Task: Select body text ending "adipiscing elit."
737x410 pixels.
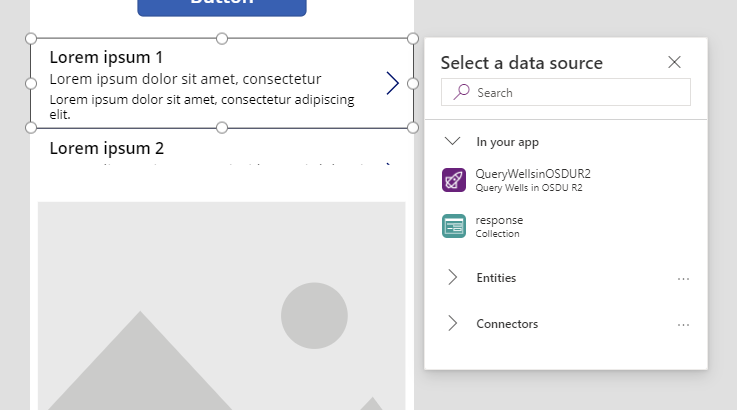Action: 202,107
